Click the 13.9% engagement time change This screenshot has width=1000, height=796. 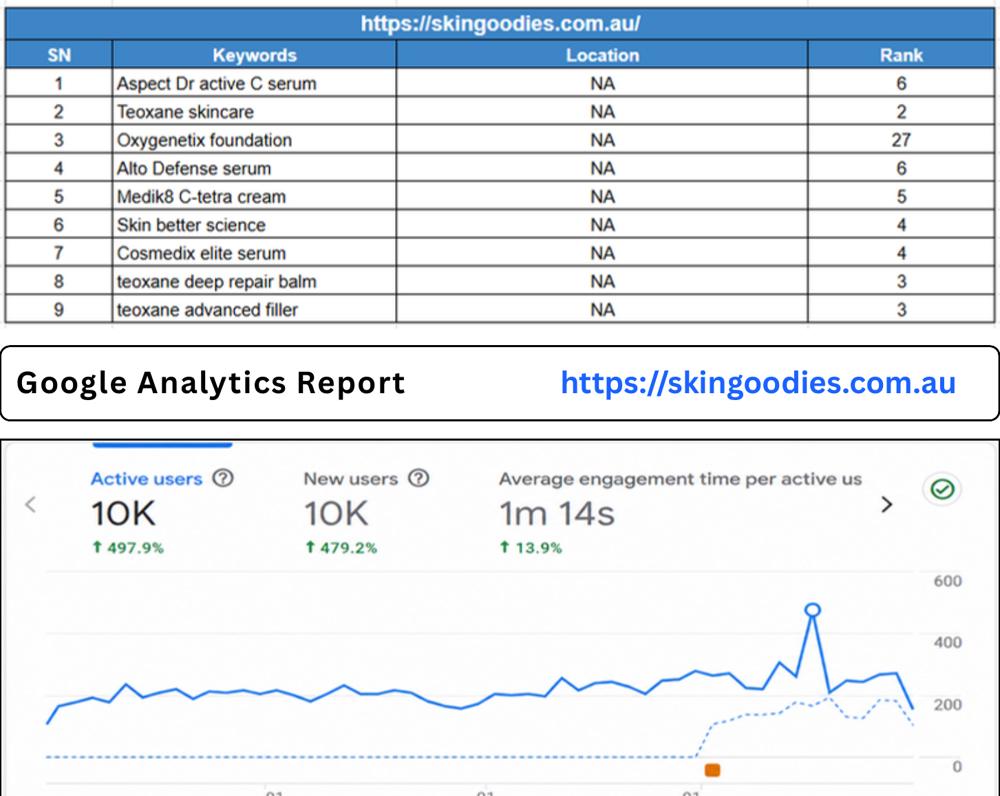coord(531,547)
